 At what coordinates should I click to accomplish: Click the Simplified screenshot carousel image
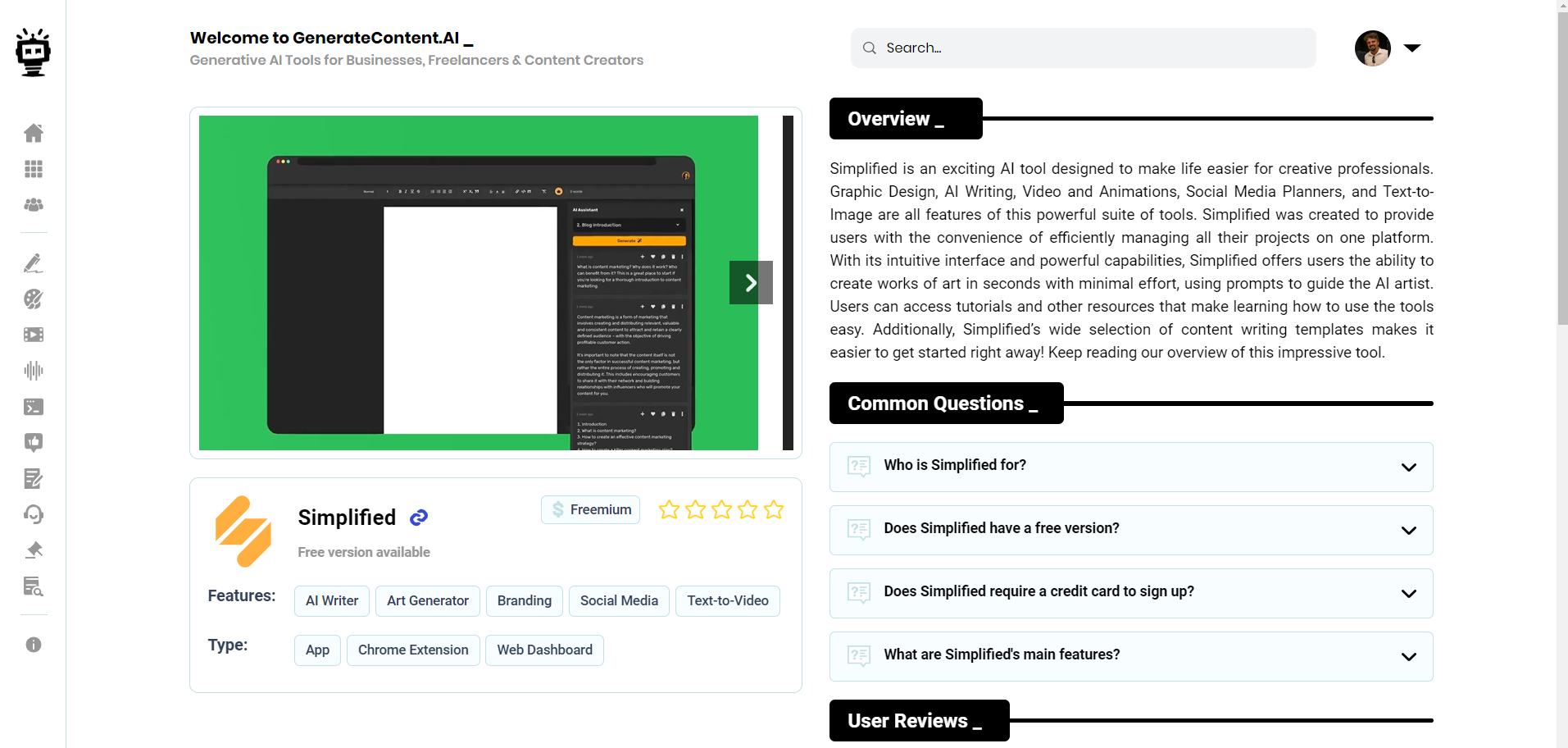479,283
